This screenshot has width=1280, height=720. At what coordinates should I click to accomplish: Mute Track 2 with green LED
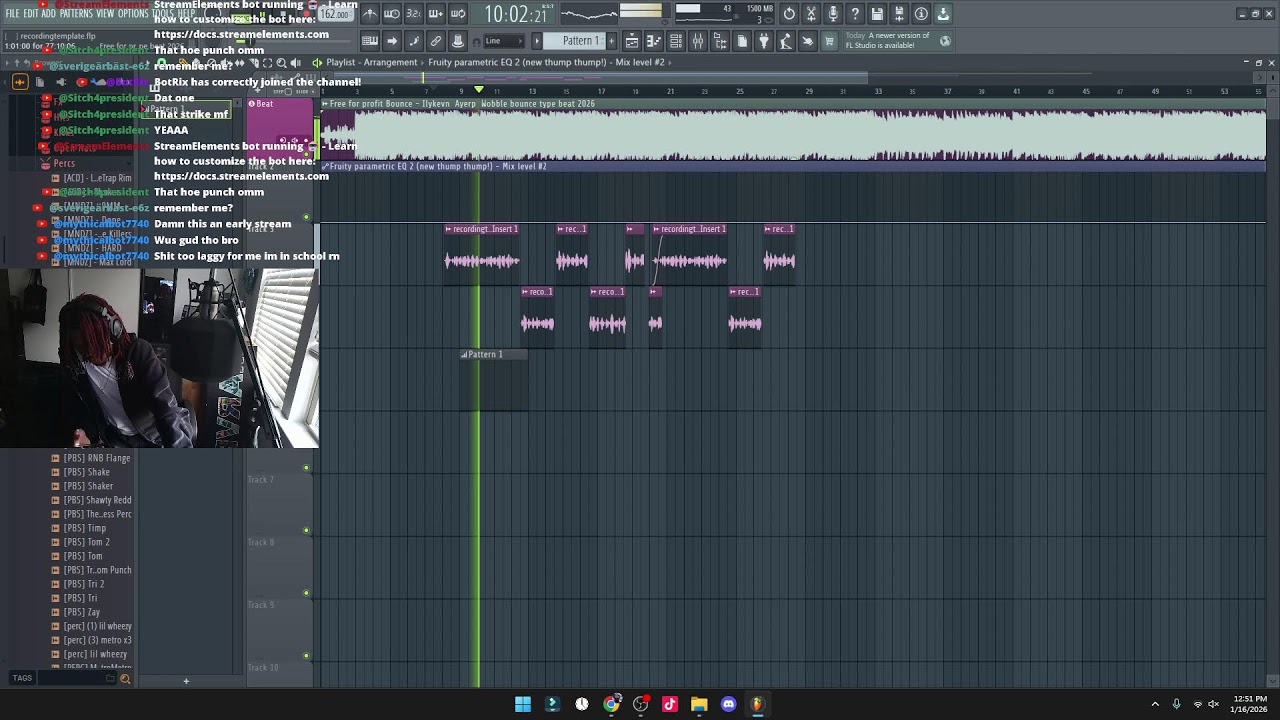306,217
